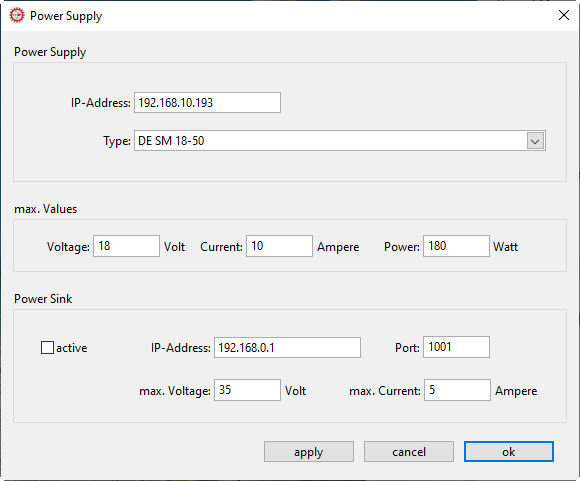
Task: Click the Port field showing 1001
Action: click(x=456, y=347)
